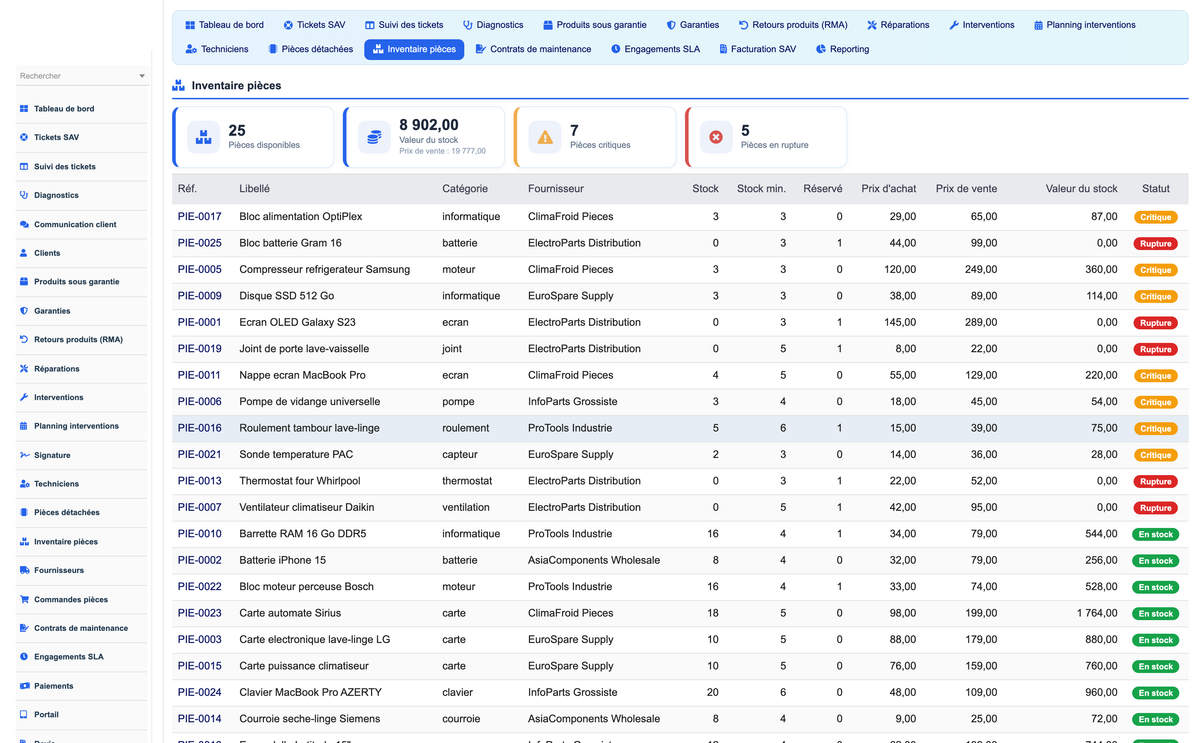The width and height of the screenshot is (1200, 743).
Task: Open reference link PIE-0010
Action: [x=200, y=534]
